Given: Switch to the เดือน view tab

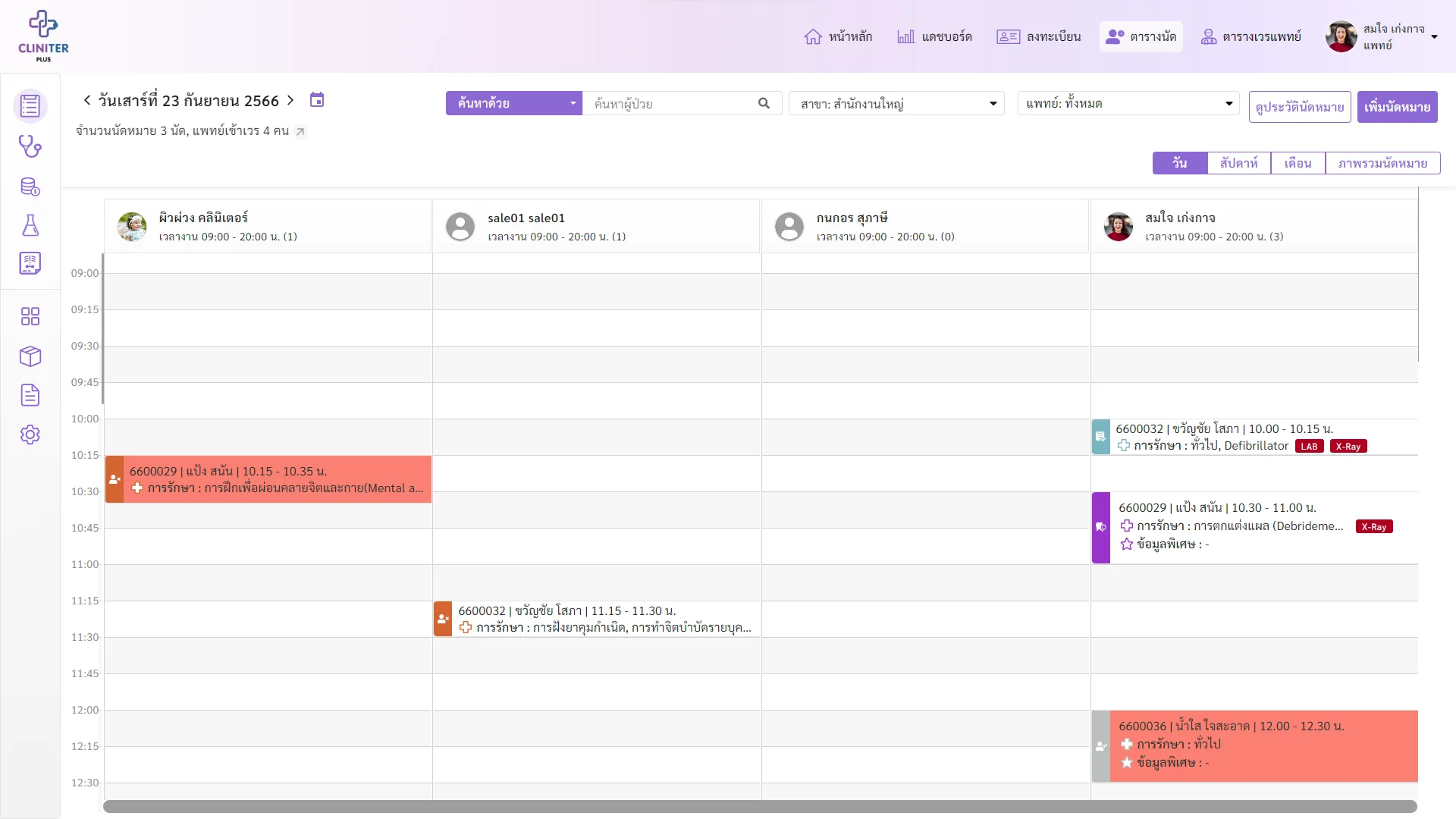Looking at the screenshot, I should [1298, 163].
